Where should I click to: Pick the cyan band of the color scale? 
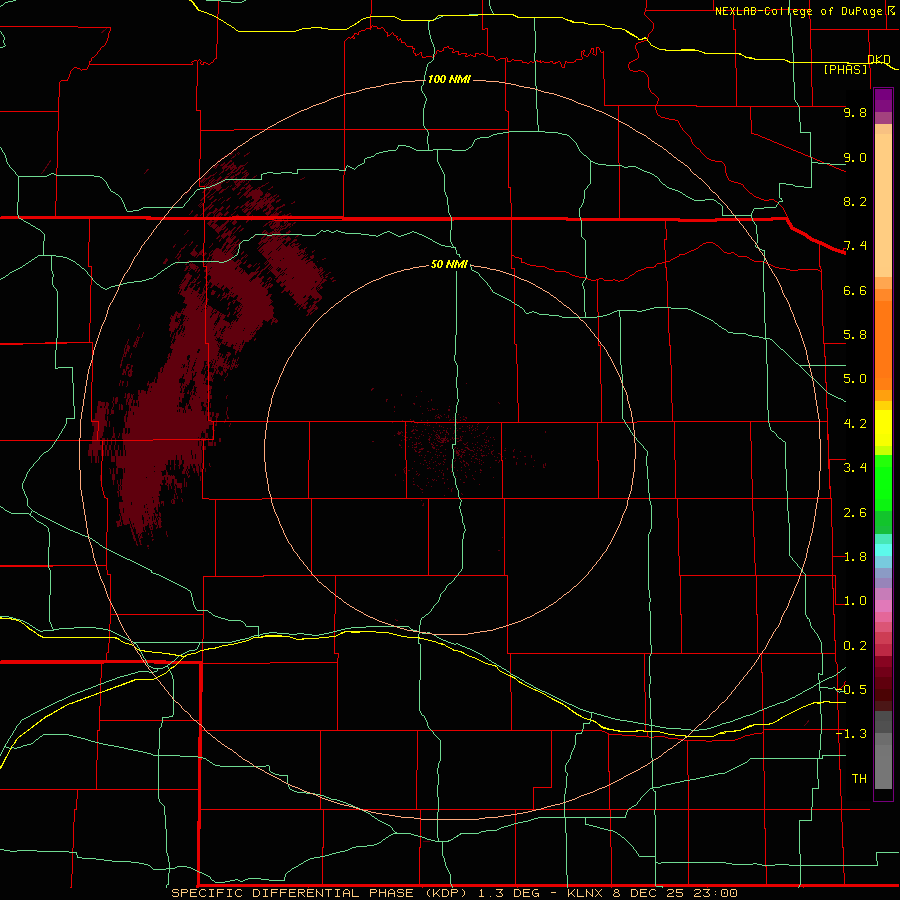[883, 550]
